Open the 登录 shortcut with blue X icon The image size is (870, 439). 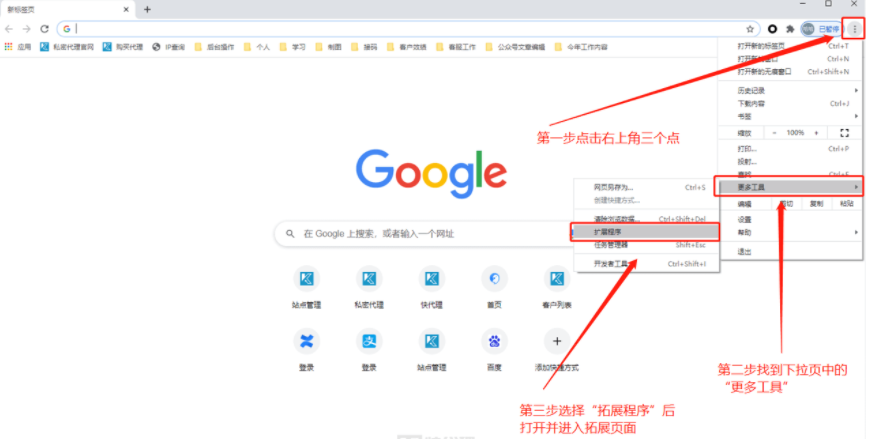306,350
